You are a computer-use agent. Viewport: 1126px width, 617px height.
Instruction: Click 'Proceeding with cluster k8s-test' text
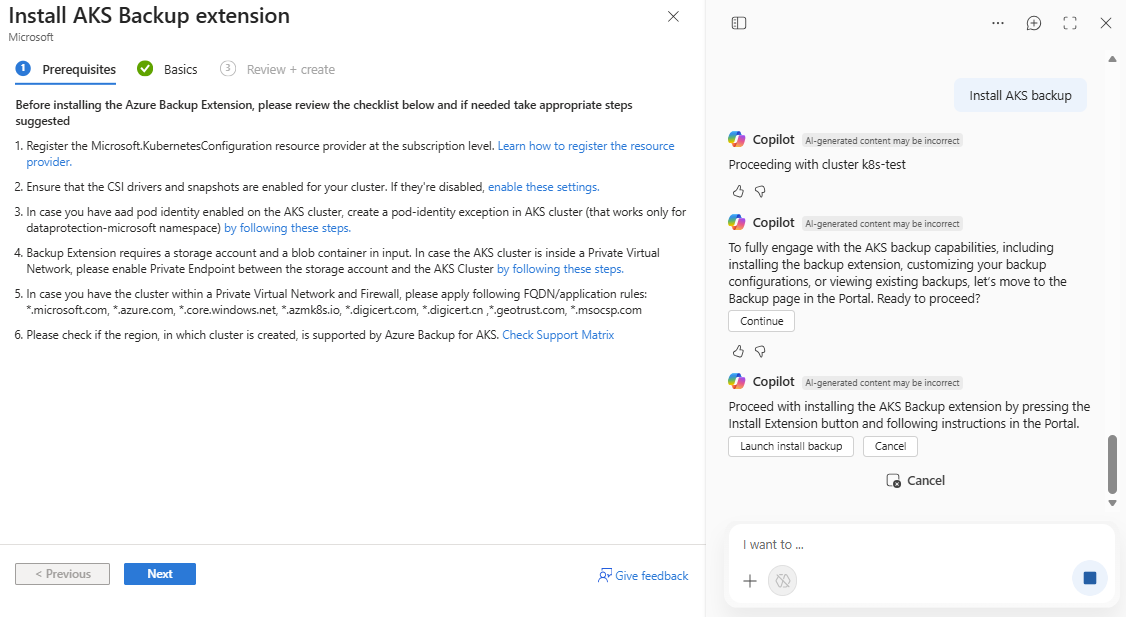pyautogui.click(x=816, y=164)
